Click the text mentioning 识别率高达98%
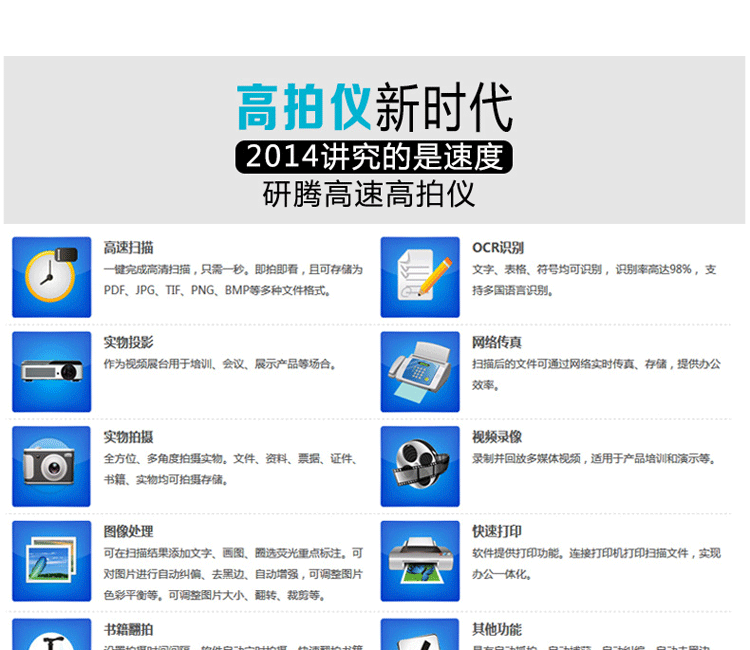 click(594, 269)
